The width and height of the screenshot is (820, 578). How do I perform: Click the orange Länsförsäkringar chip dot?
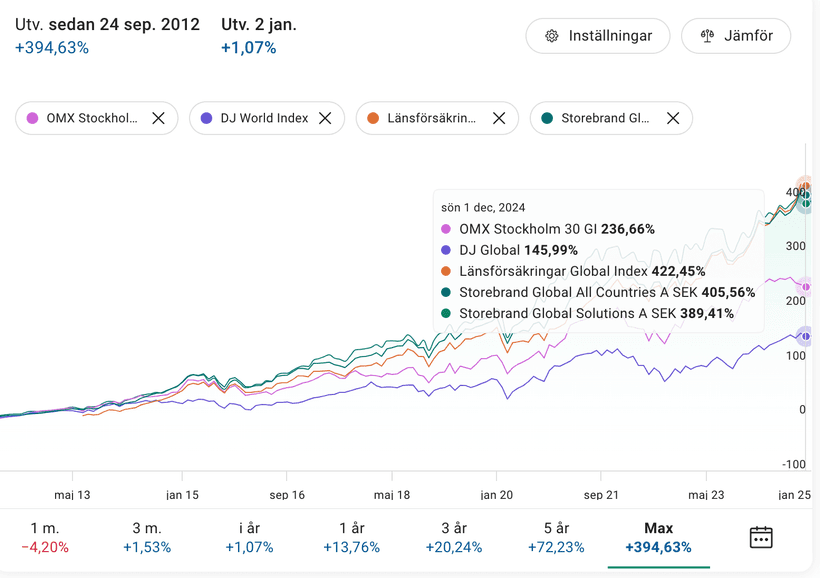pyautogui.click(x=373, y=118)
